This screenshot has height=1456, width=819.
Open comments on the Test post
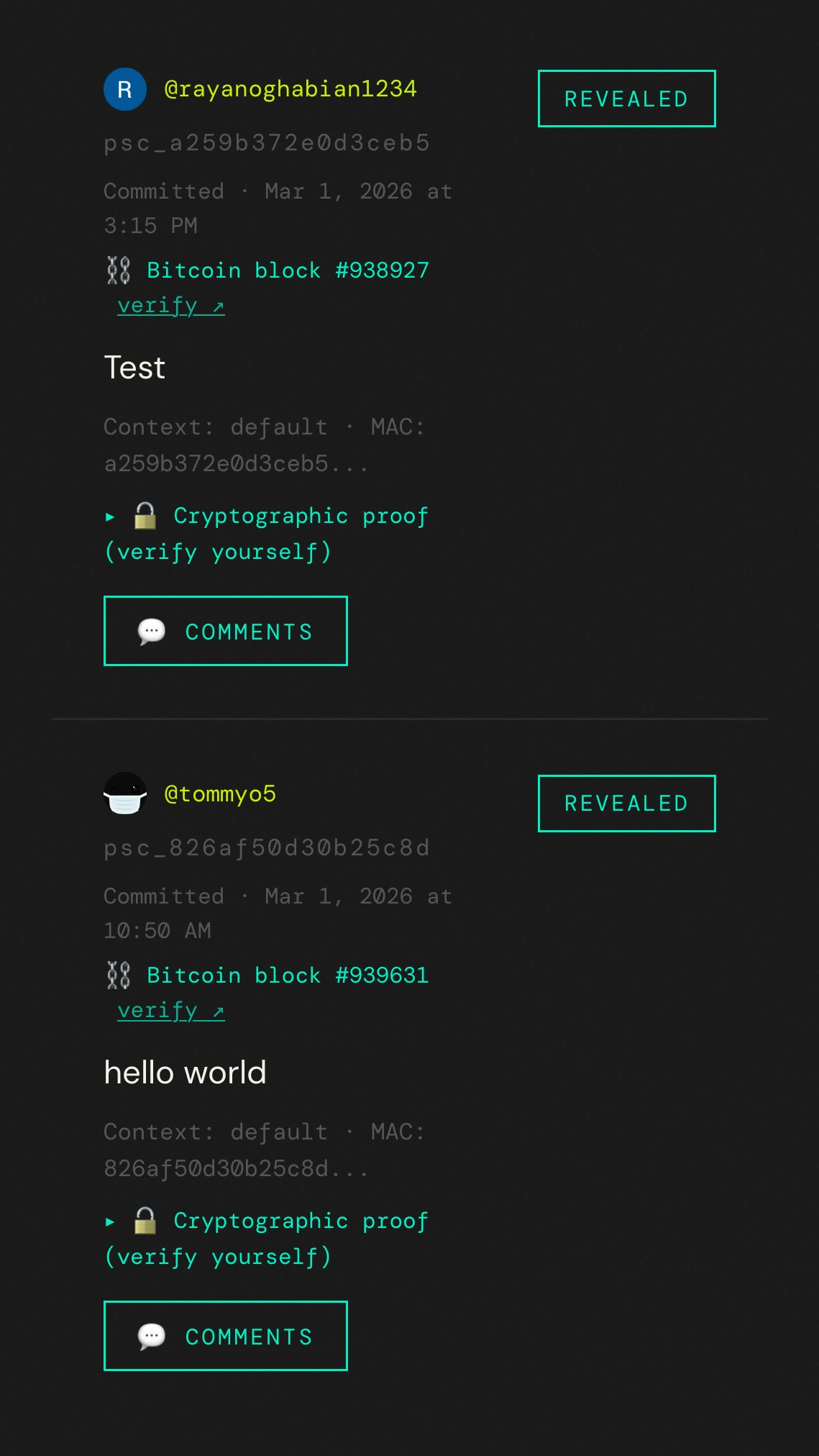coord(225,631)
